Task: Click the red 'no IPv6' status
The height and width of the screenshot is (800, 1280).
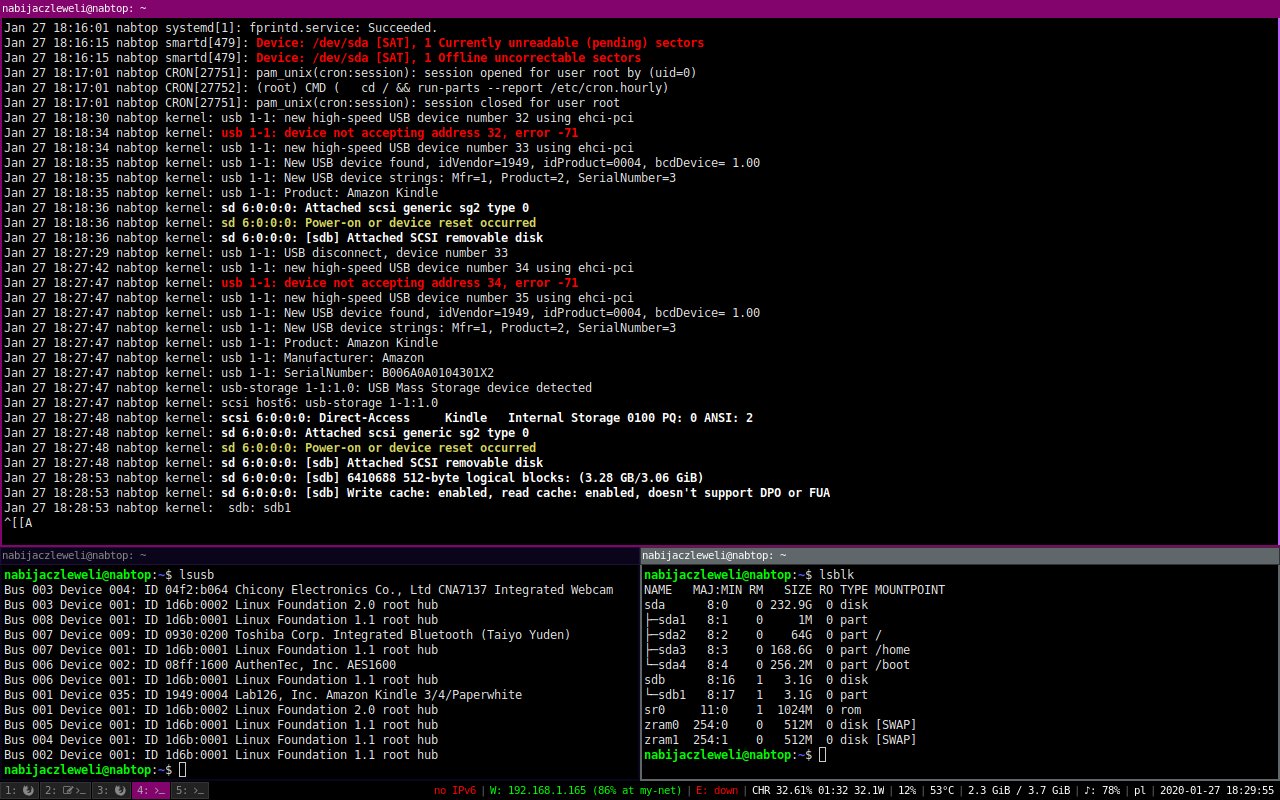Action: [x=454, y=791]
